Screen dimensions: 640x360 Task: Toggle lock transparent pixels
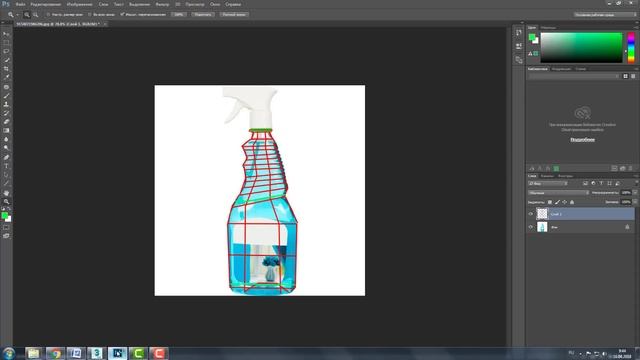pos(550,202)
